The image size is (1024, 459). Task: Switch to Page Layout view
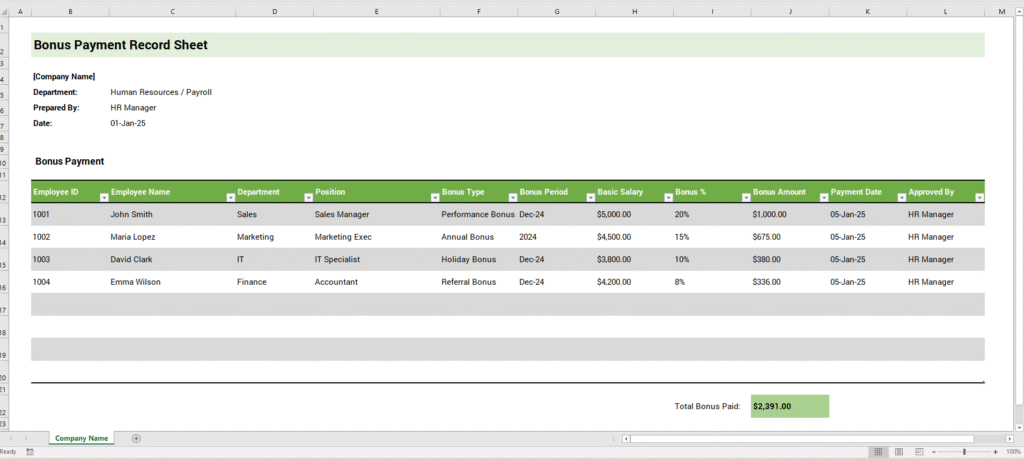[899, 452]
